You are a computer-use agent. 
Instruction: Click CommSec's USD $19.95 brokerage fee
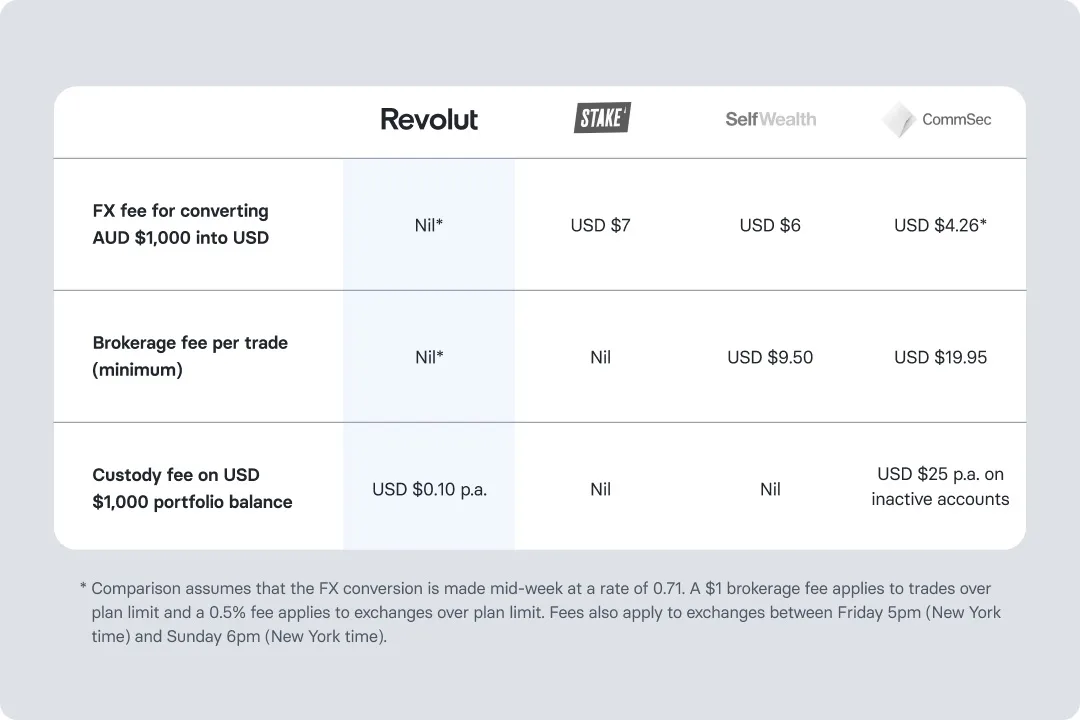tap(940, 357)
